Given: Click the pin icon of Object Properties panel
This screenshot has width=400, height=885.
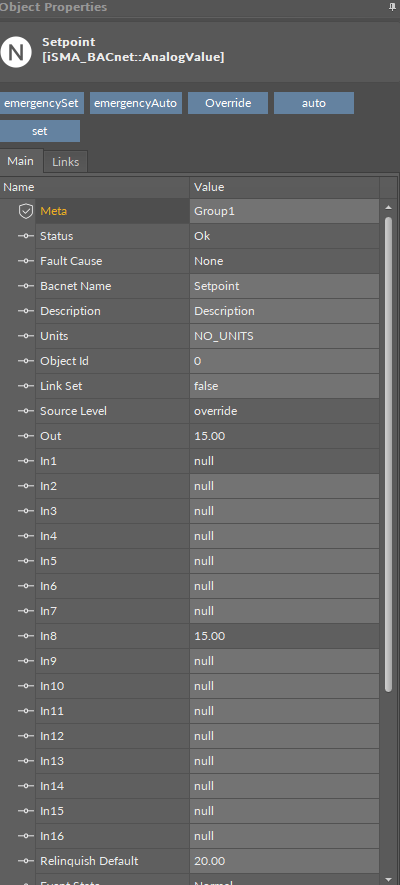Looking at the screenshot, I should tap(393, 7).
